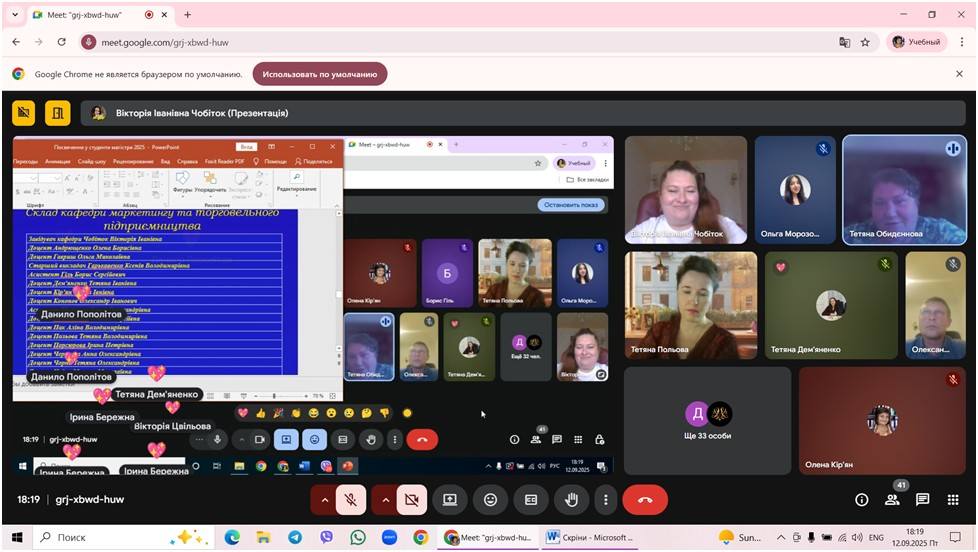Image resolution: width=978 pixels, height=552 pixels.
Task: Raise hand in the meeting
Action: tap(572, 499)
